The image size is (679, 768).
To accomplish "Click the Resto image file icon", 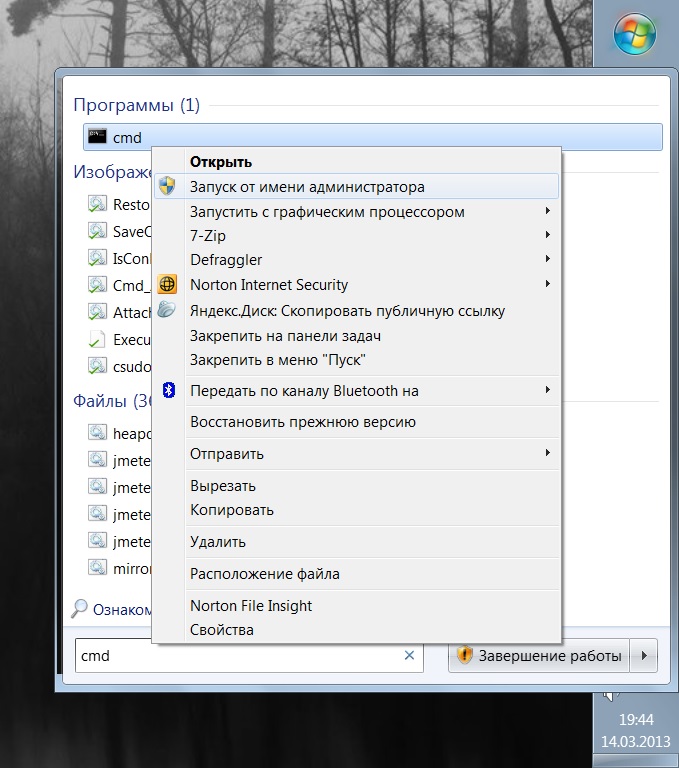I will [x=97, y=203].
